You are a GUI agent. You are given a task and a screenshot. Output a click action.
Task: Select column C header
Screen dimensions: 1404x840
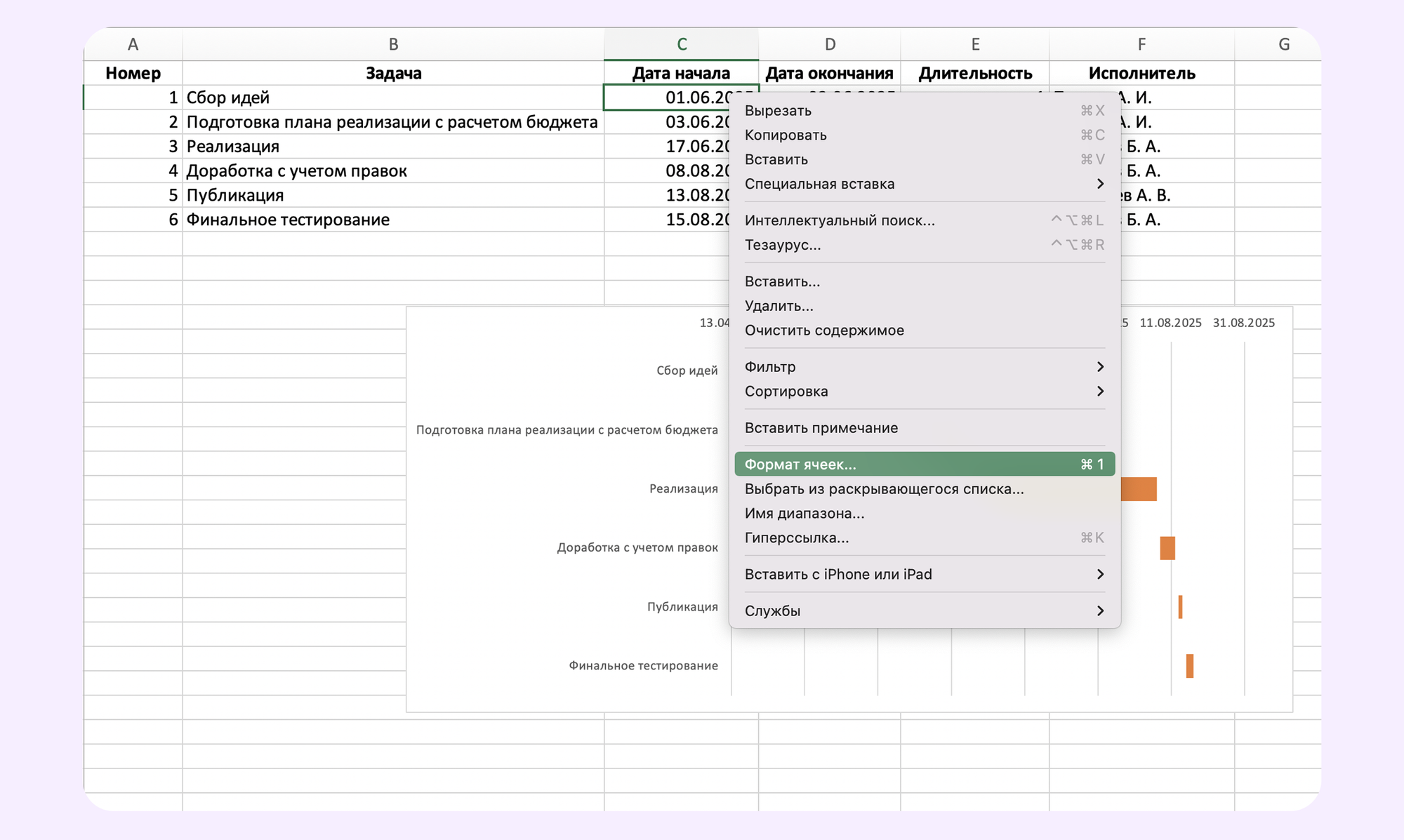pos(682,44)
